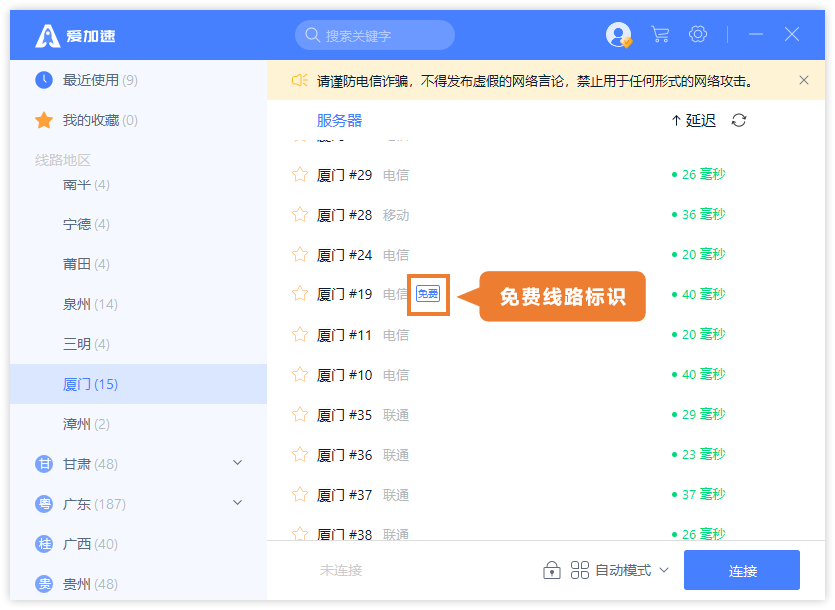This screenshot has height=610, width=835.
Task: Select server row 厦门 #28 移动
Action: [x=546, y=215]
